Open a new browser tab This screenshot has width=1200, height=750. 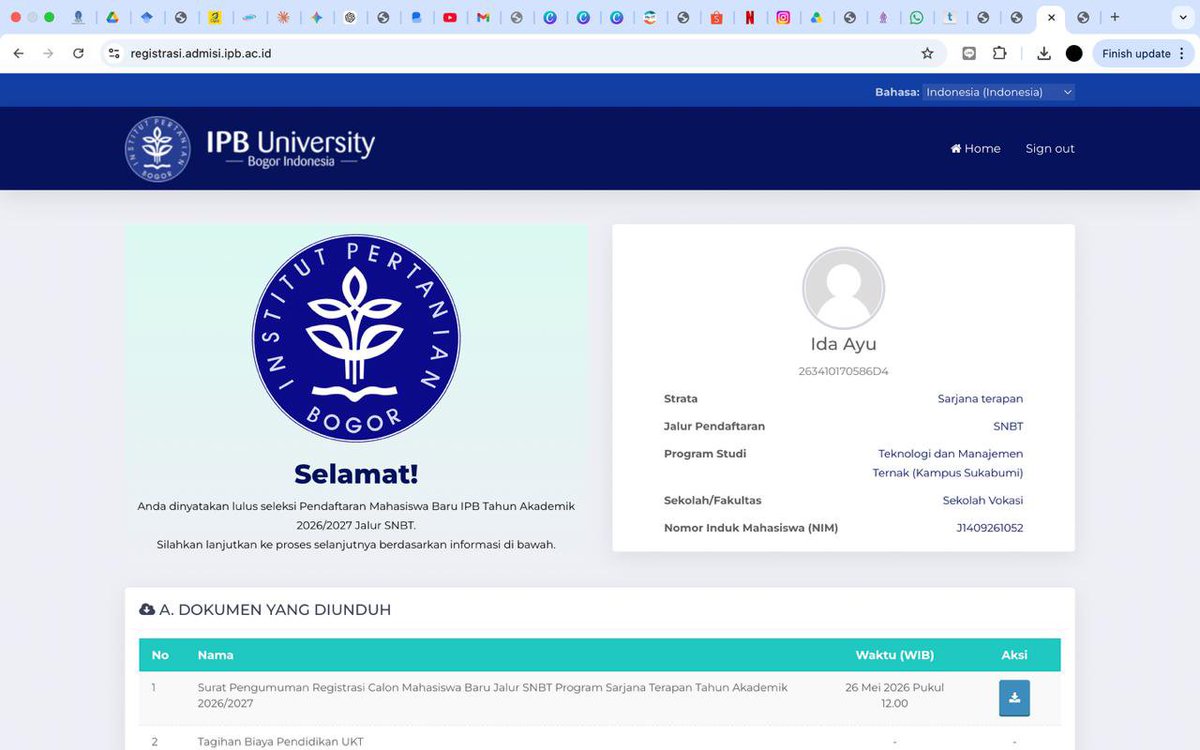coord(1115,17)
